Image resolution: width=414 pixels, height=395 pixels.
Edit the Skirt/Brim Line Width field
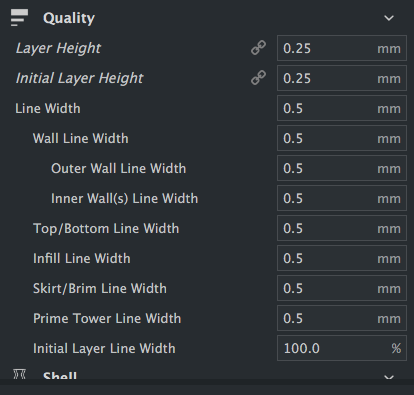342,288
